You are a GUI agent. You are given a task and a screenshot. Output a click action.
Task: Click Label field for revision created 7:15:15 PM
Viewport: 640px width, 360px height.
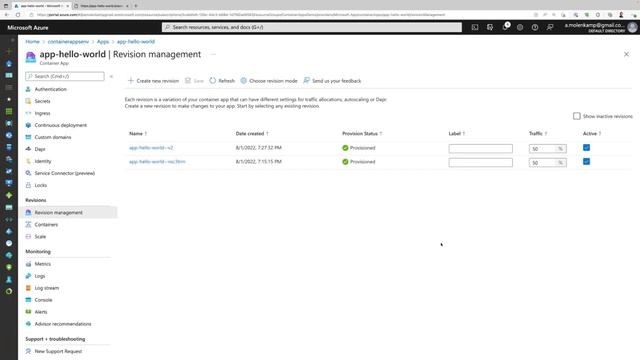(480, 162)
